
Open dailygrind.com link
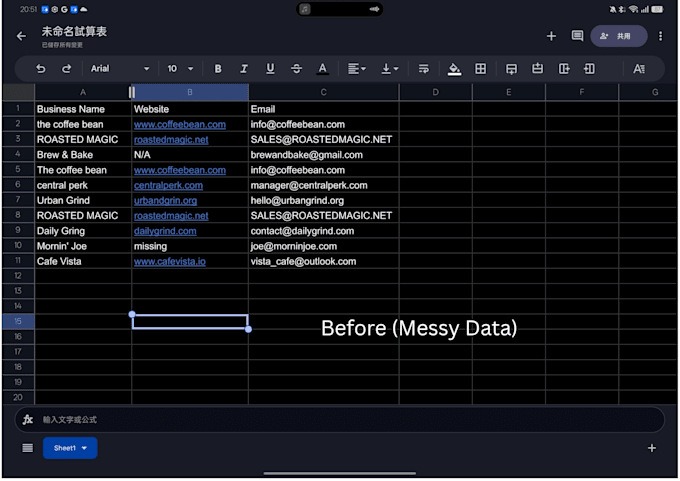tap(165, 231)
